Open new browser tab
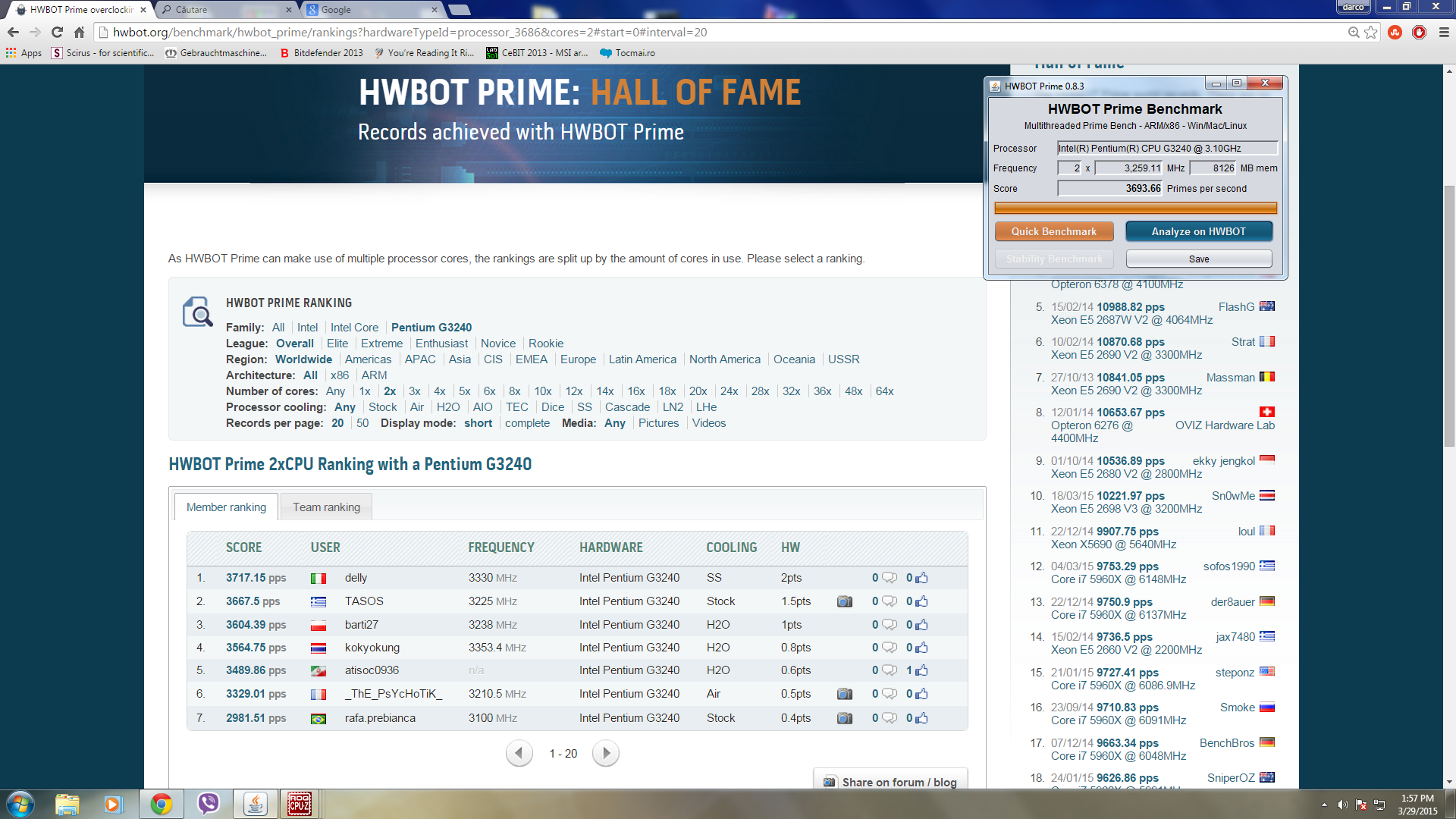Viewport: 1456px width, 819px height. pyautogui.click(x=460, y=10)
